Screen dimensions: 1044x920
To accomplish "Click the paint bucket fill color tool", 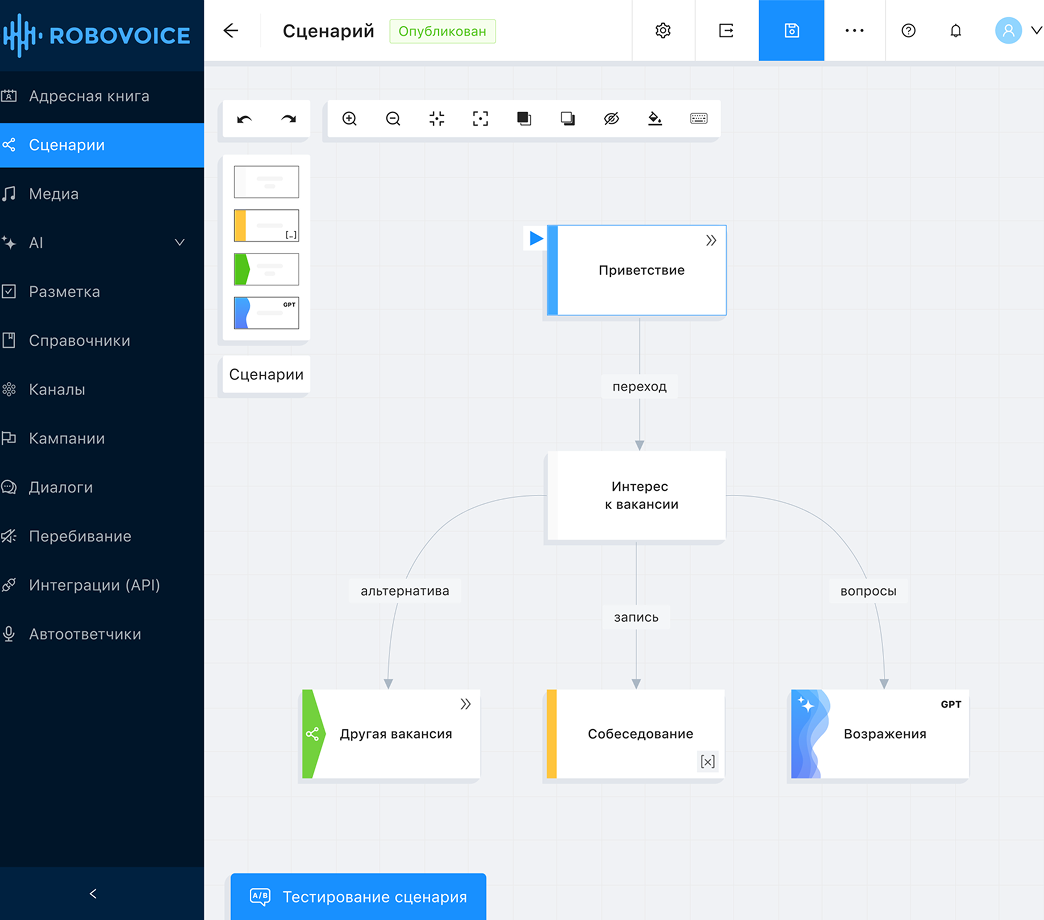I will [655, 119].
